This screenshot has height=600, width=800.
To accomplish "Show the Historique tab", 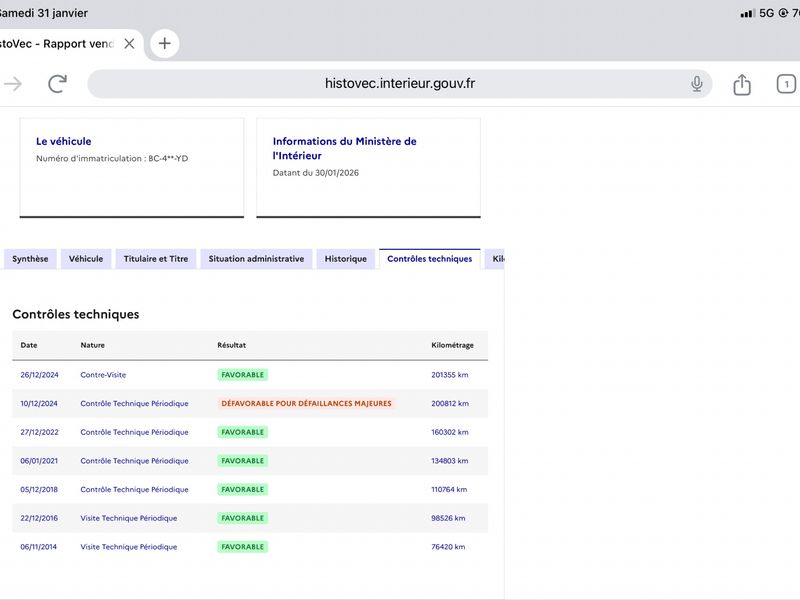I will coord(345,259).
